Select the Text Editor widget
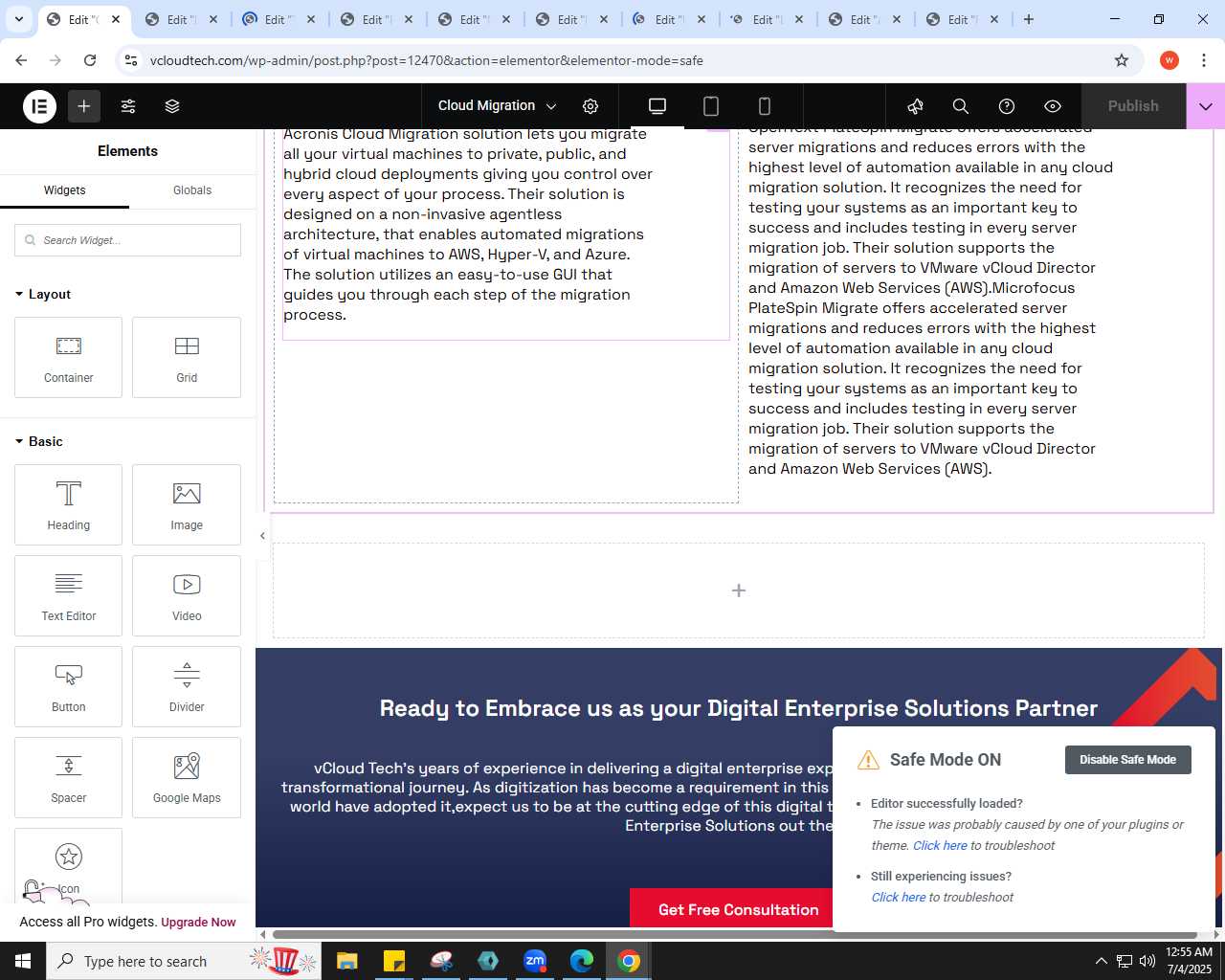The width and height of the screenshot is (1225, 980). [x=68, y=595]
